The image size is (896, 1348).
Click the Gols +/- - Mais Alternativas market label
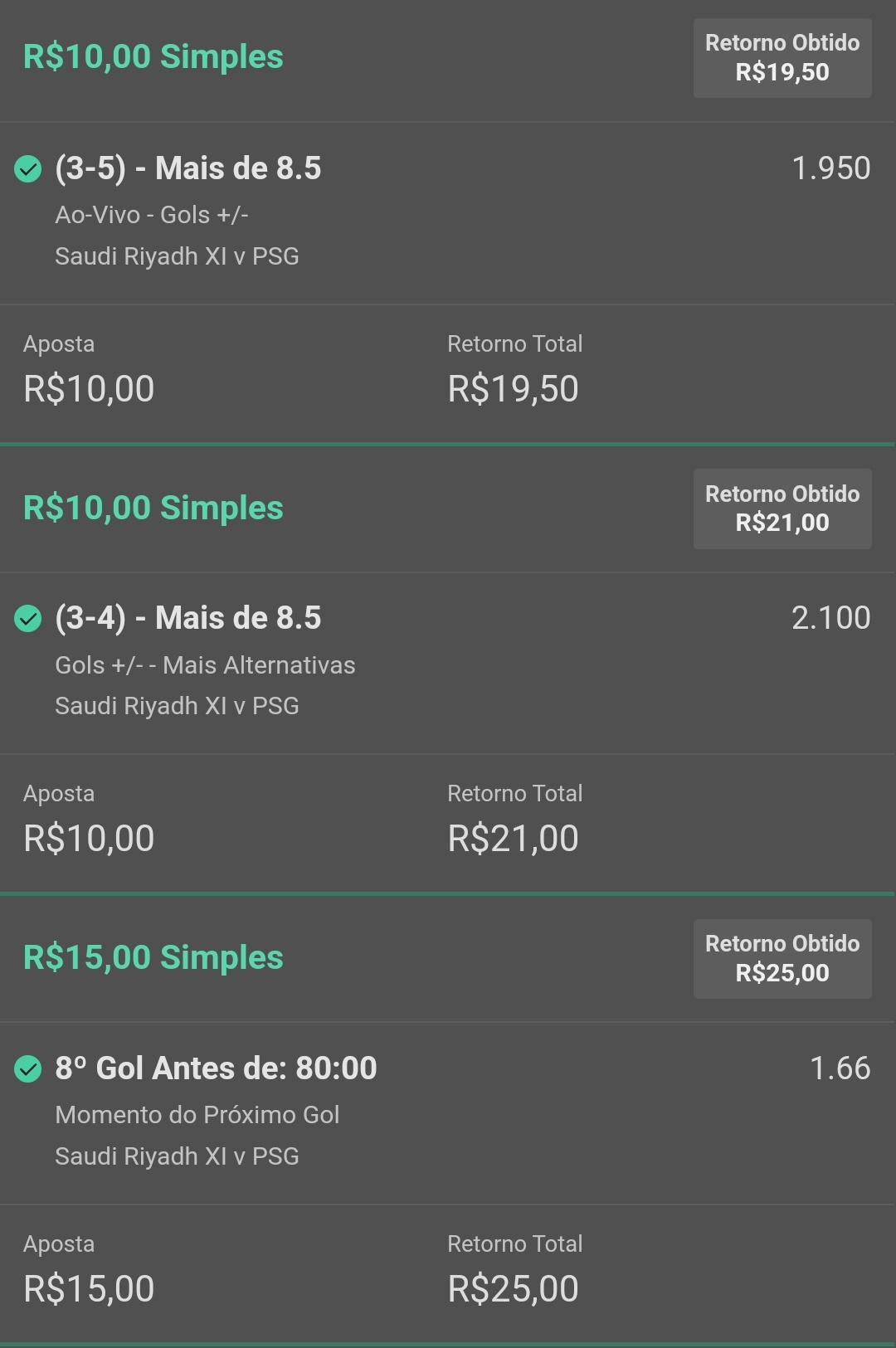pos(205,665)
